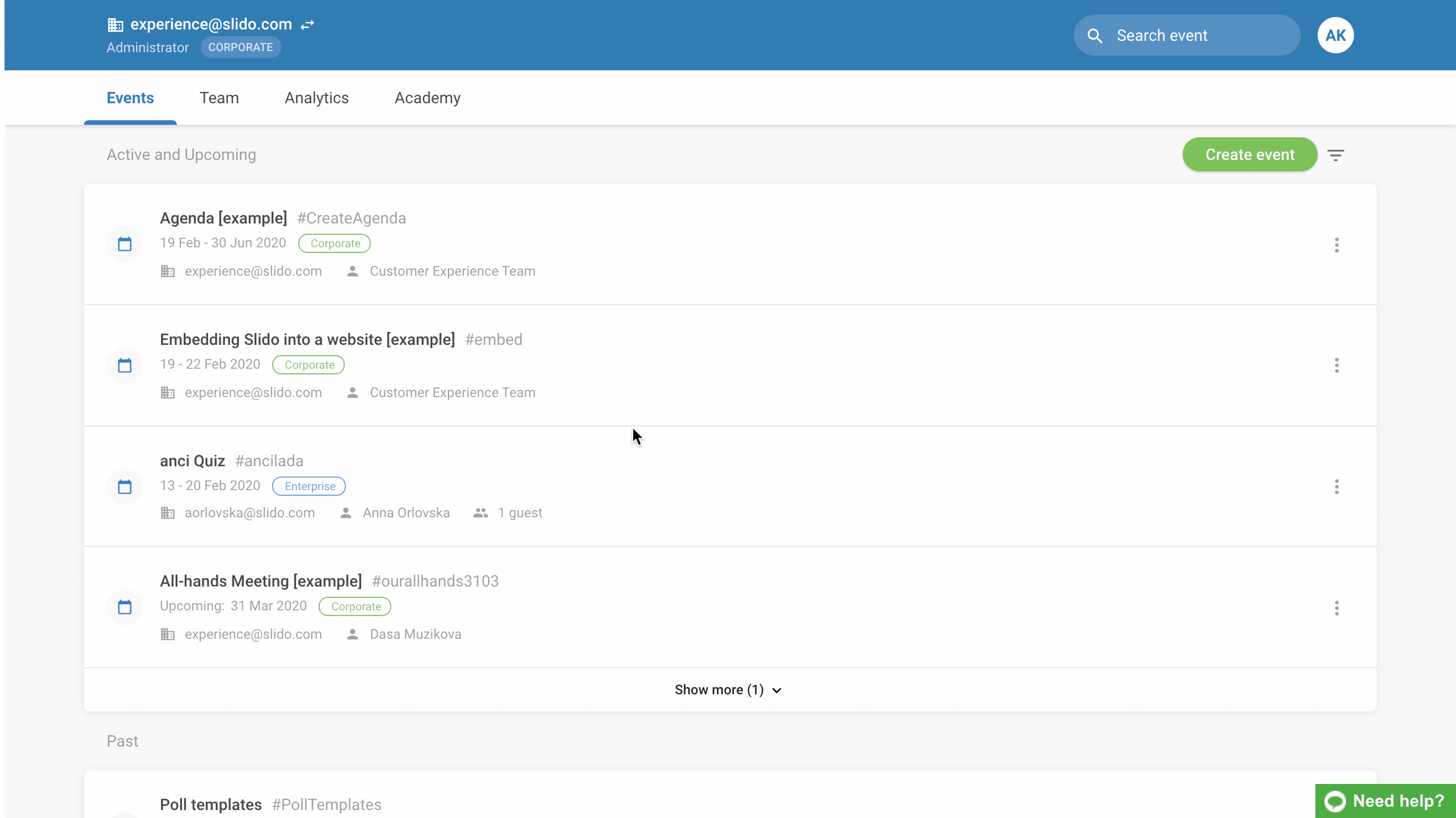Viewport: 1456px width, 818px height.
Task: Click person icon beside Customer Experience Team in Agenda row
Action: pyautogui.click(x=353, y=271)
